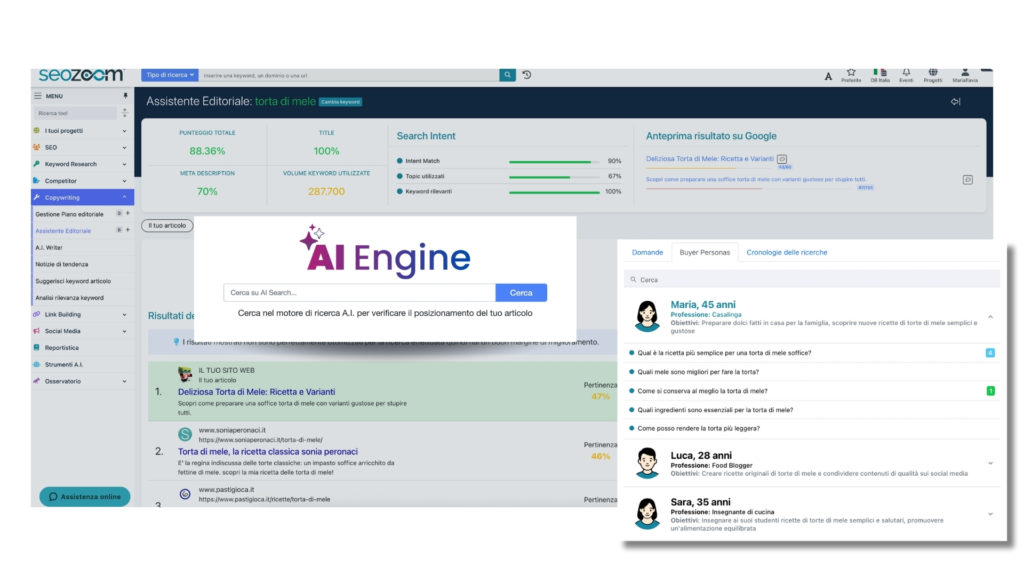Click the 'Ricerca tool' sidebar search field
The width and height of the screenshot is (1024, 576).
(75, 113)
